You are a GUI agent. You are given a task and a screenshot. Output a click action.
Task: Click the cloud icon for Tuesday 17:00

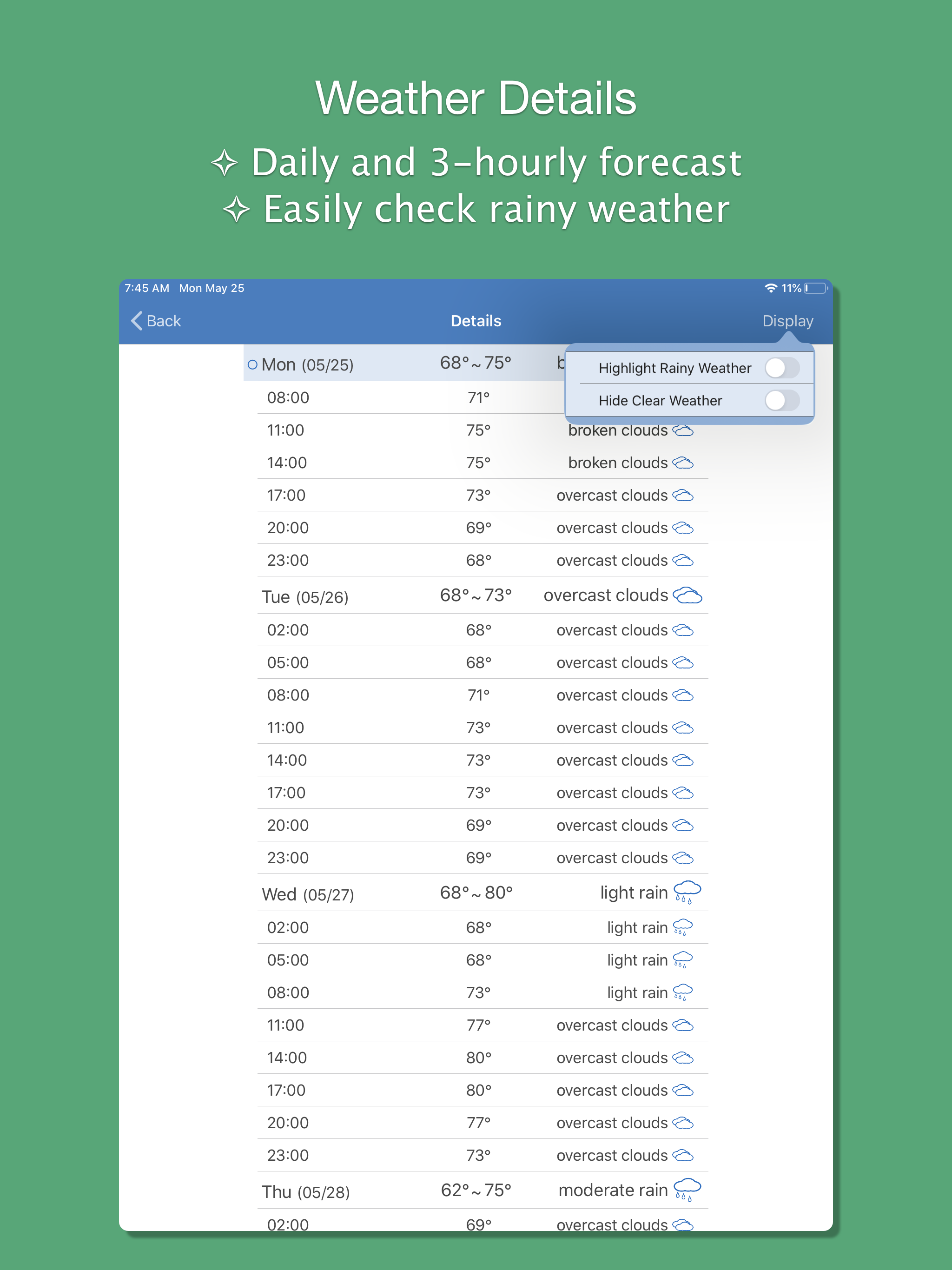tap(683, 793)
